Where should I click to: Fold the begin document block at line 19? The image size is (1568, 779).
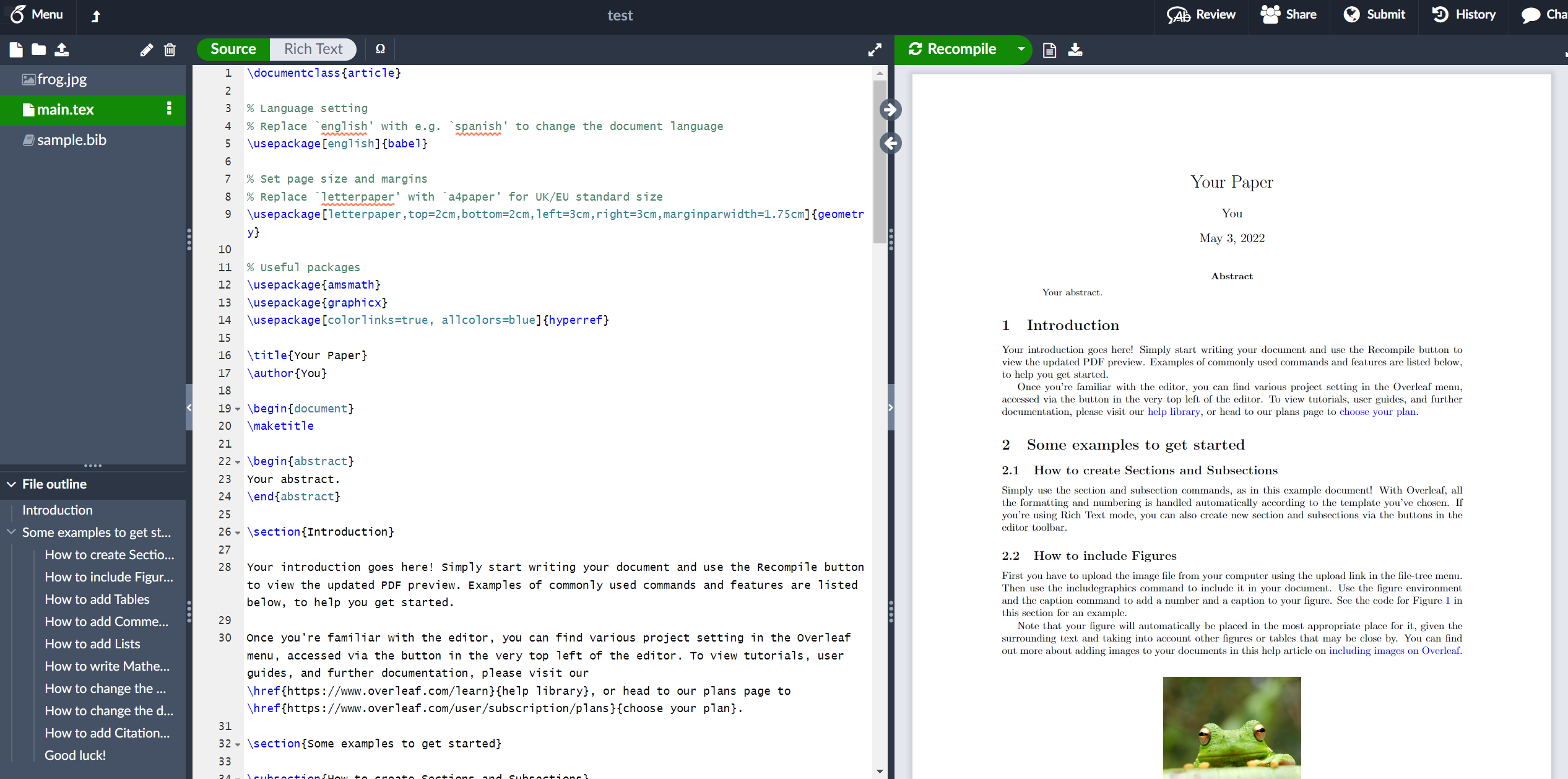(x=238, y=409)
